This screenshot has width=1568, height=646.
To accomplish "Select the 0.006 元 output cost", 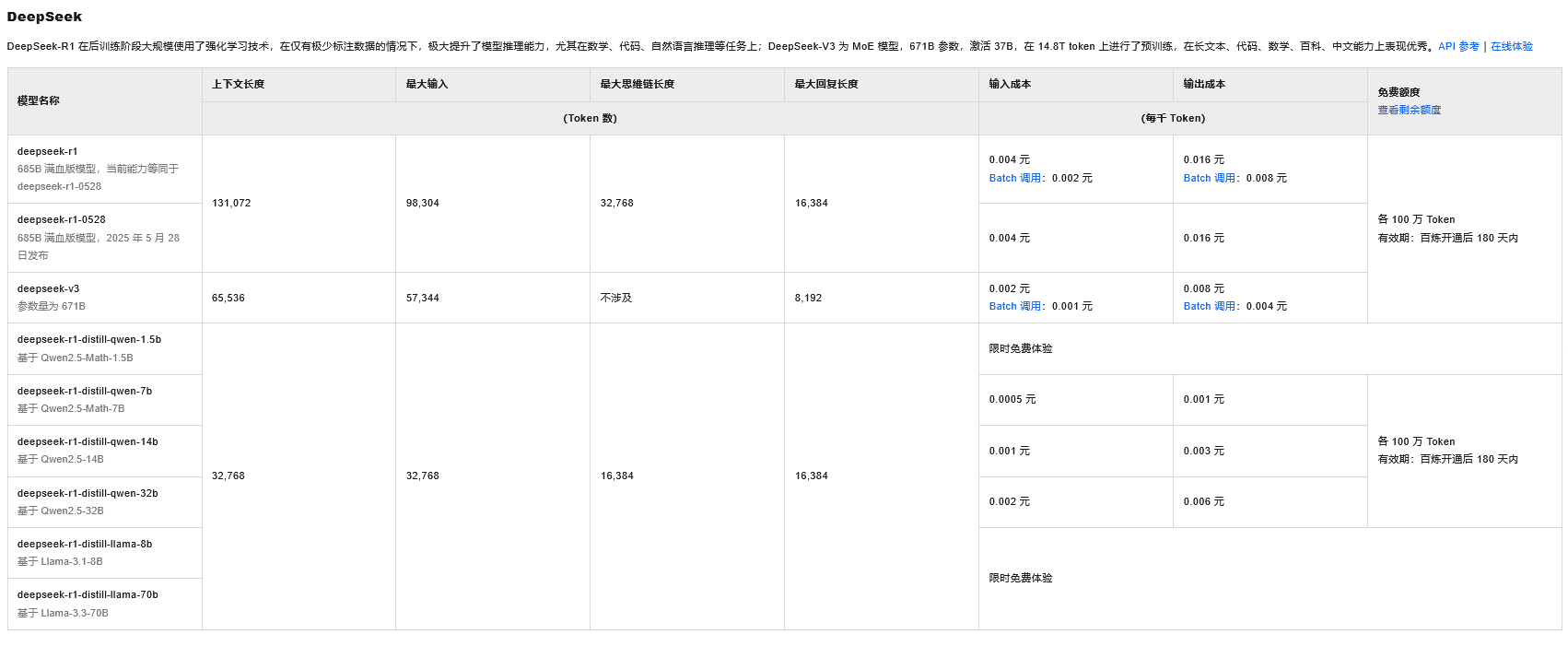I will point(1204,501).
